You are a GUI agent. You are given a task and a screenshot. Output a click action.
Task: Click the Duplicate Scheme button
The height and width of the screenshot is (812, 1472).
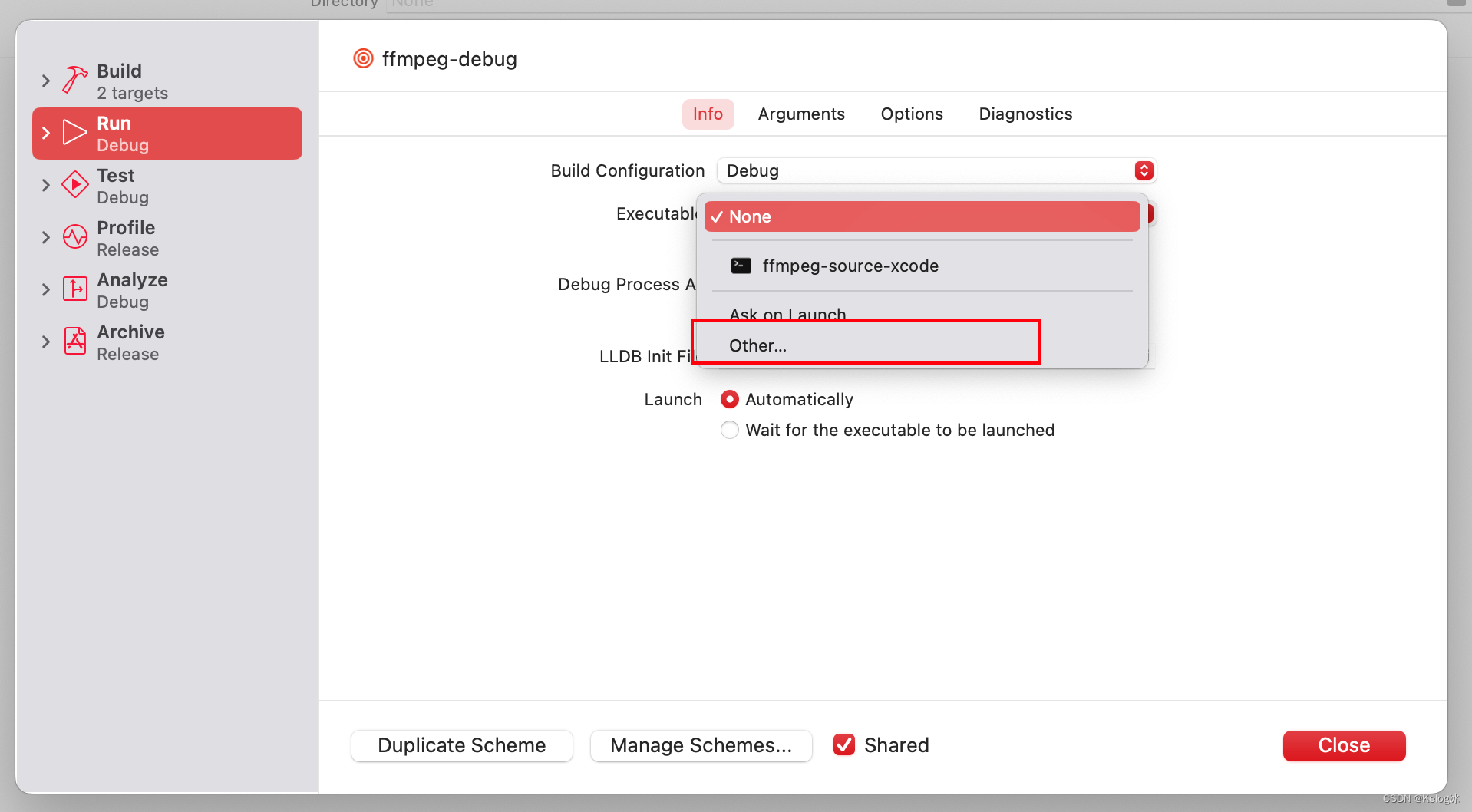(x=462, y=745)
